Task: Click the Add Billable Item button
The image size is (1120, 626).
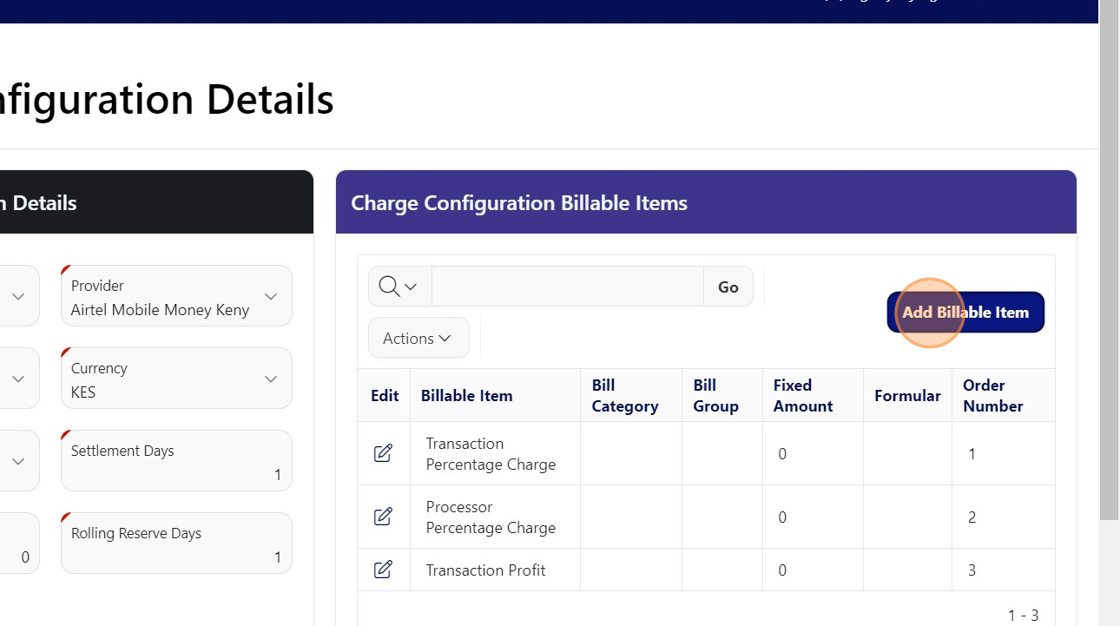Action: click(965, 312)
